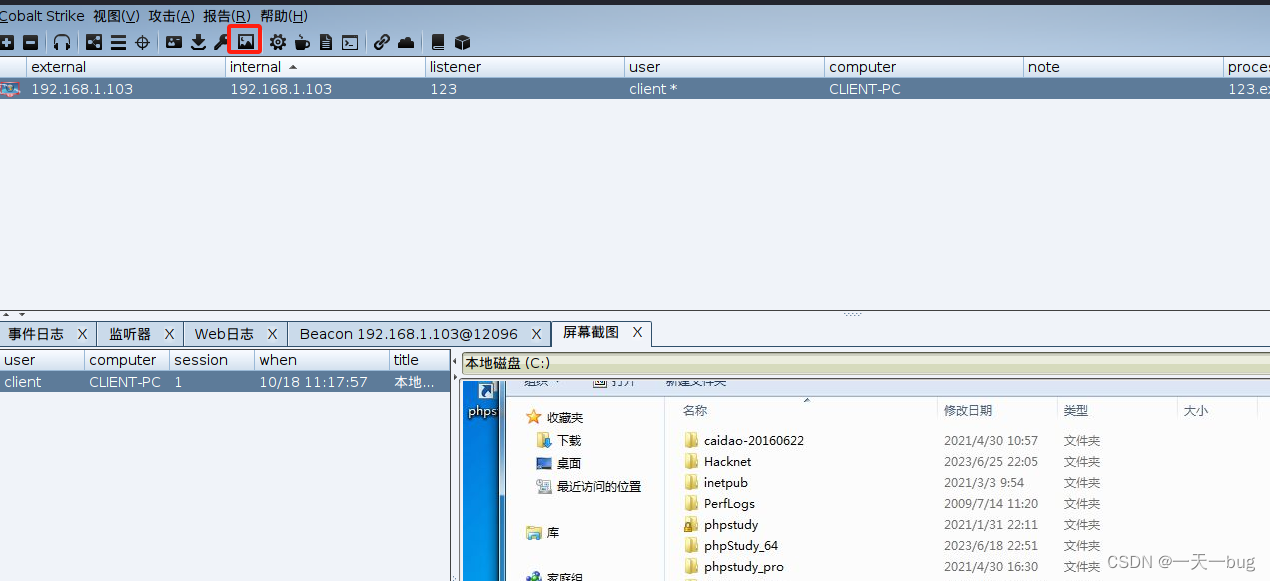Screen dimensions: 1270x581
Task: Switch to pivot graph view icon
Action: pos(94,42)
